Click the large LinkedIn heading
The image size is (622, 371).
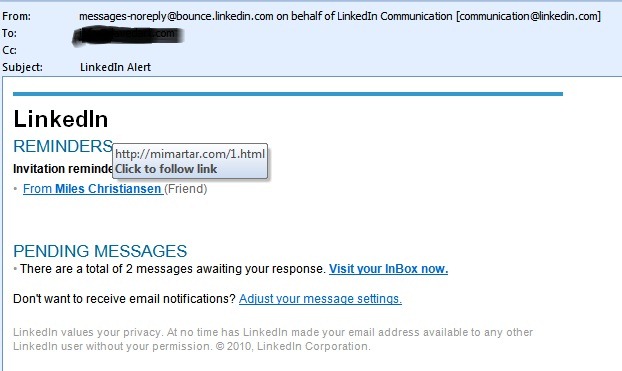point(61,119)
